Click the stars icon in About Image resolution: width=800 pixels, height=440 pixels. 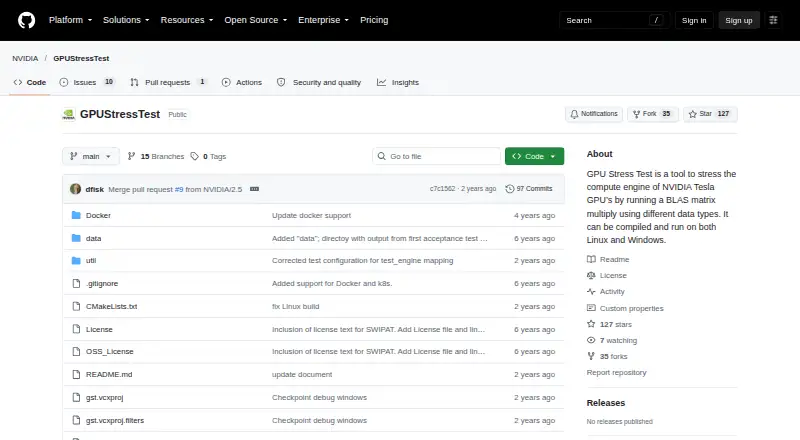pos(591,324)
